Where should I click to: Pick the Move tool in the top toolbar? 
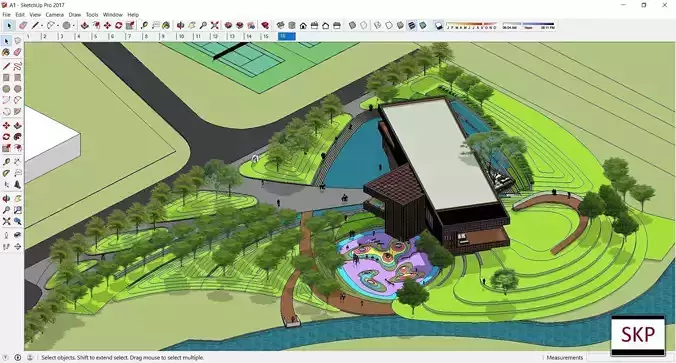(x=107, y=26)
